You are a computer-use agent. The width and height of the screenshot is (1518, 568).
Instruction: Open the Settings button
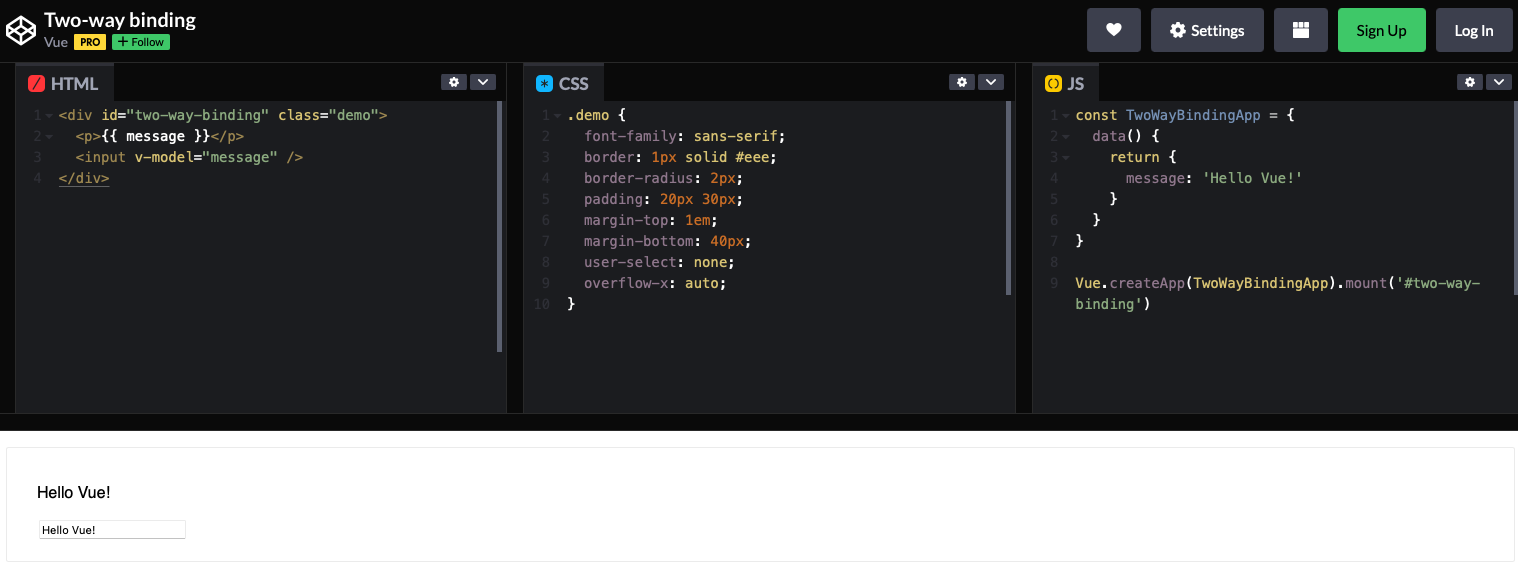[1207, 30]
